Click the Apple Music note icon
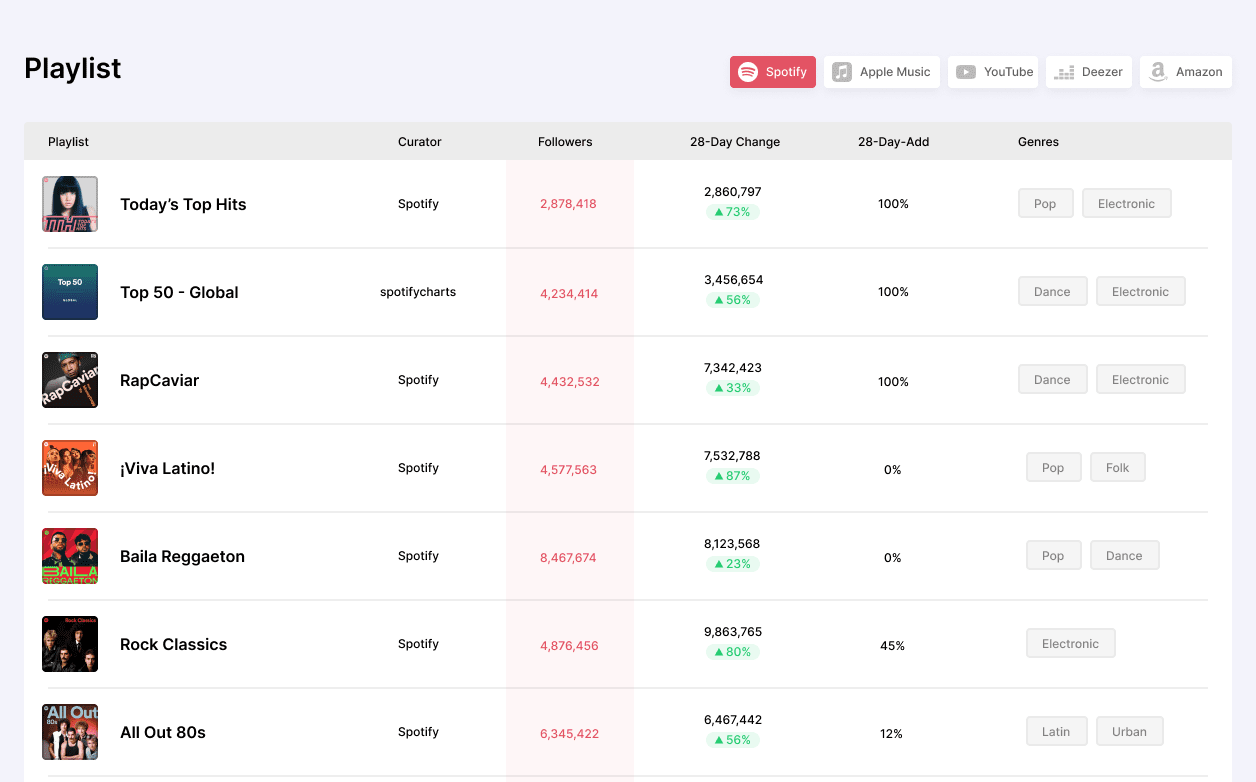The image size is (1256, 782). point(842,72)
